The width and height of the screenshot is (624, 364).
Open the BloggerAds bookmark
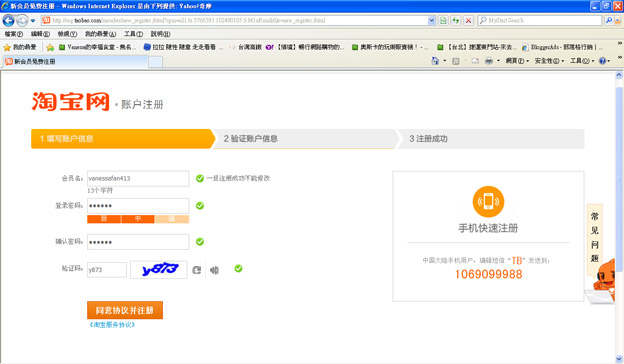point(562,47)
